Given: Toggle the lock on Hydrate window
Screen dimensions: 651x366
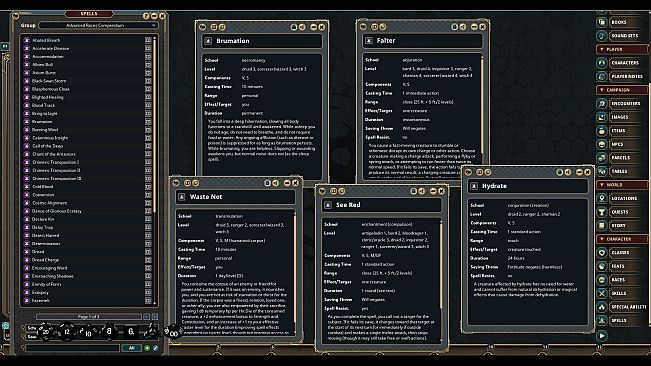Looking at the screenshot, I should [560, 172].
